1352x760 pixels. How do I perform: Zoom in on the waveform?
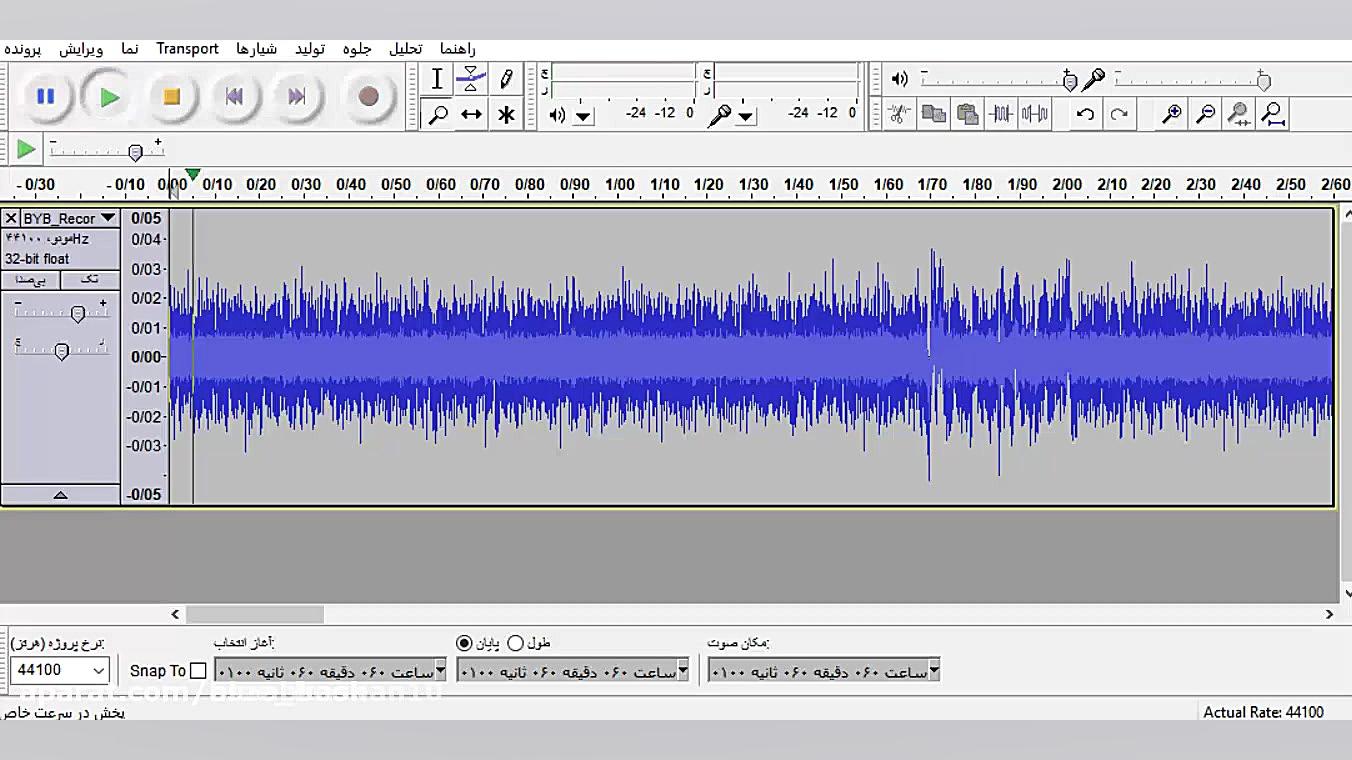pos(1171,113)
